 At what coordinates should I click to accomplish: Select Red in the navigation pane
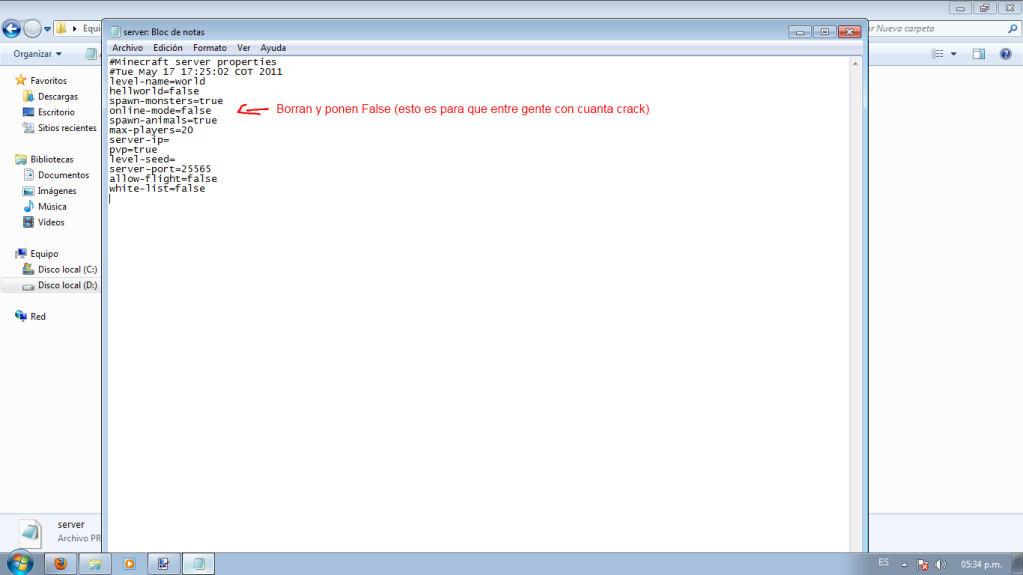pos(38,317)
